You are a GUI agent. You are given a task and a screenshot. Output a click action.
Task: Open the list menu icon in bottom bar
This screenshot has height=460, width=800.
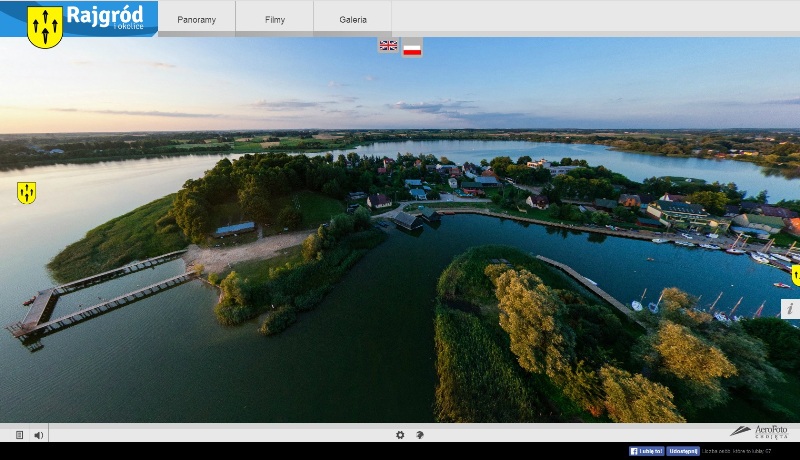[19, 435]
